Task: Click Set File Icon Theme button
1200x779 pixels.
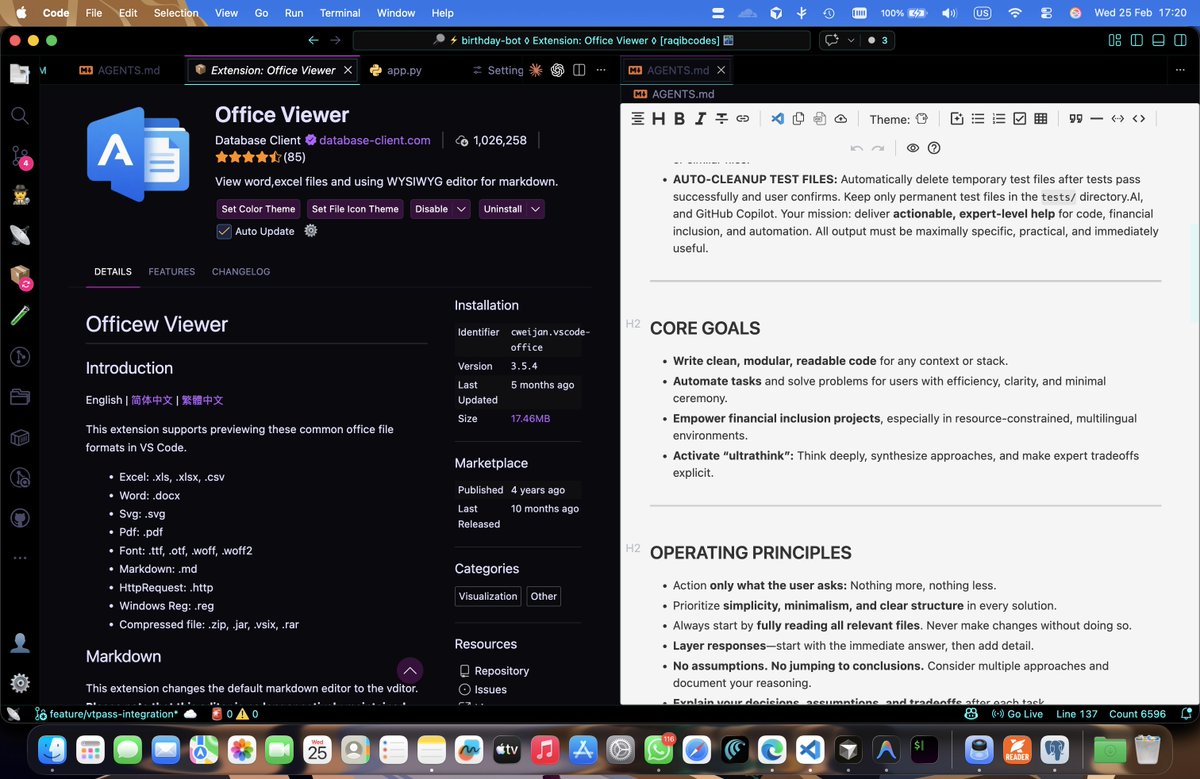Action: pyautogui.click(x=355, y=209)
